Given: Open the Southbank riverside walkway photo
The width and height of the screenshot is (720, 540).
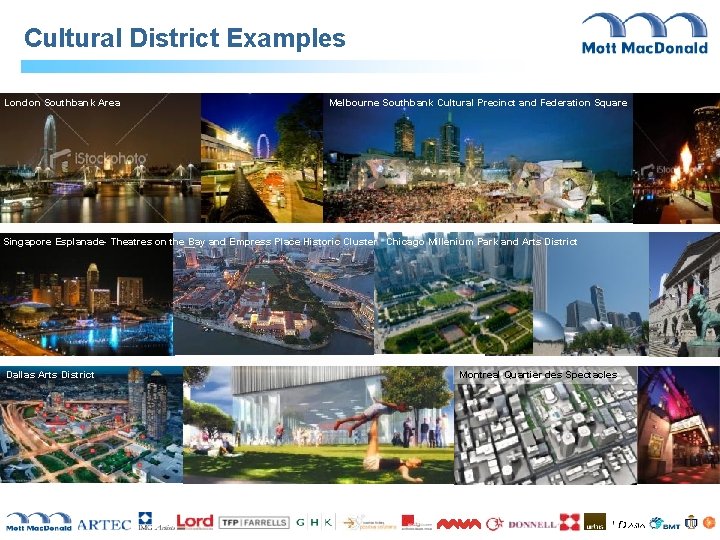Looking at the screenshot, I should click(x=262, y=158).
